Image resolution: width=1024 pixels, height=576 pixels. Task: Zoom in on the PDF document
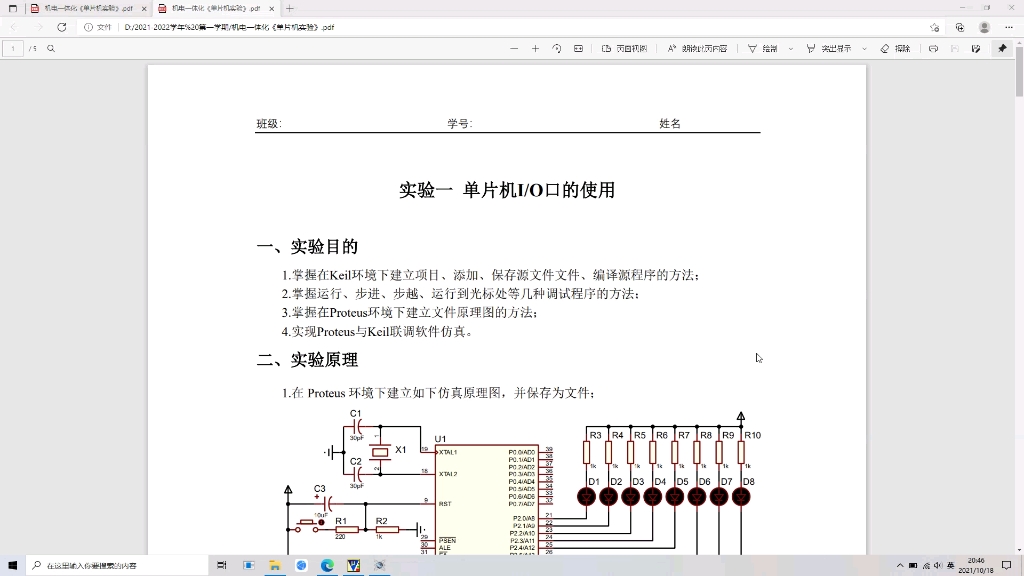tap(536, 47)
